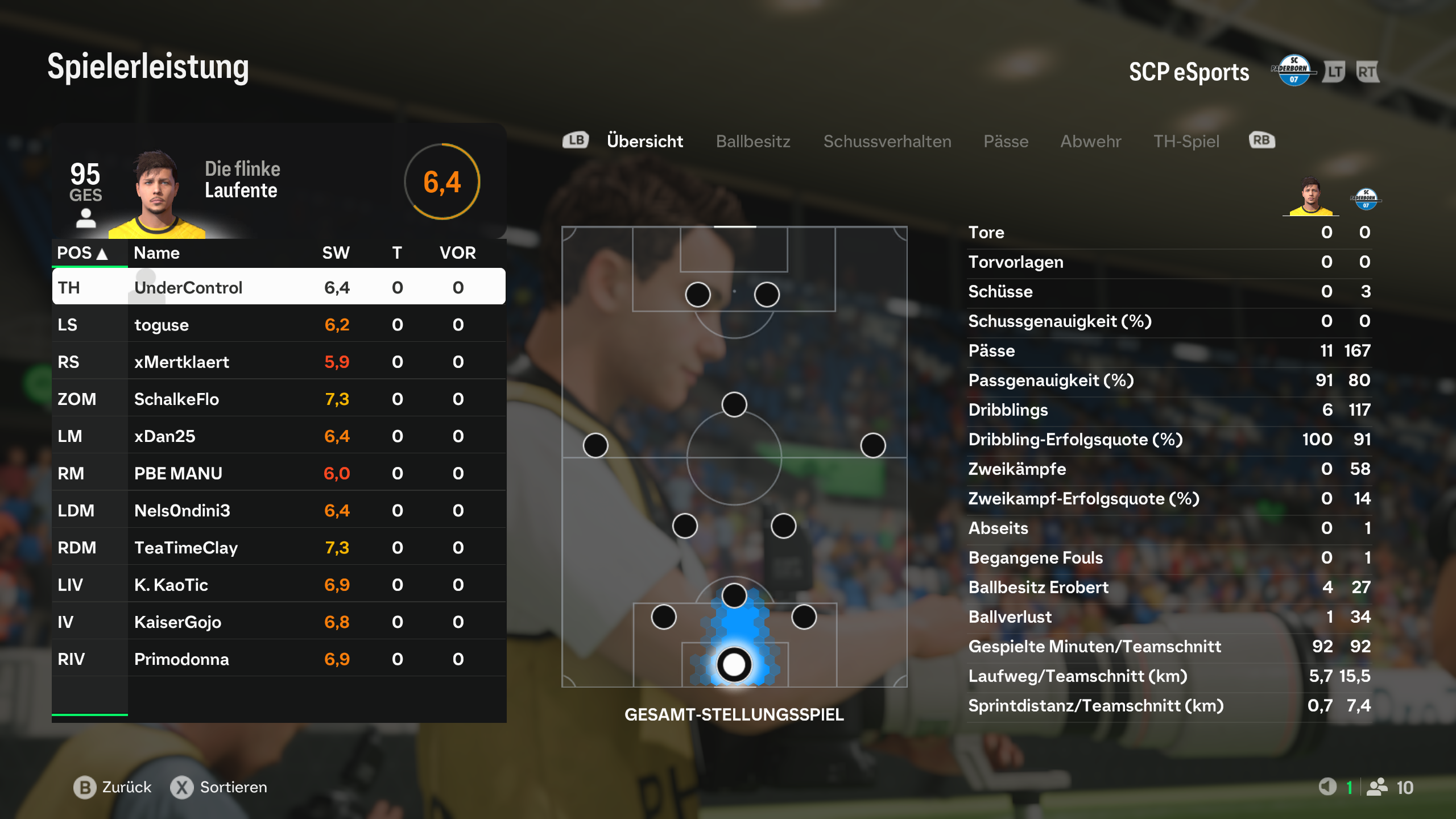Click the small Paderborn crest above the team stats column
The width and height of the screenshot is (1456, 819).
[1366, 199]
